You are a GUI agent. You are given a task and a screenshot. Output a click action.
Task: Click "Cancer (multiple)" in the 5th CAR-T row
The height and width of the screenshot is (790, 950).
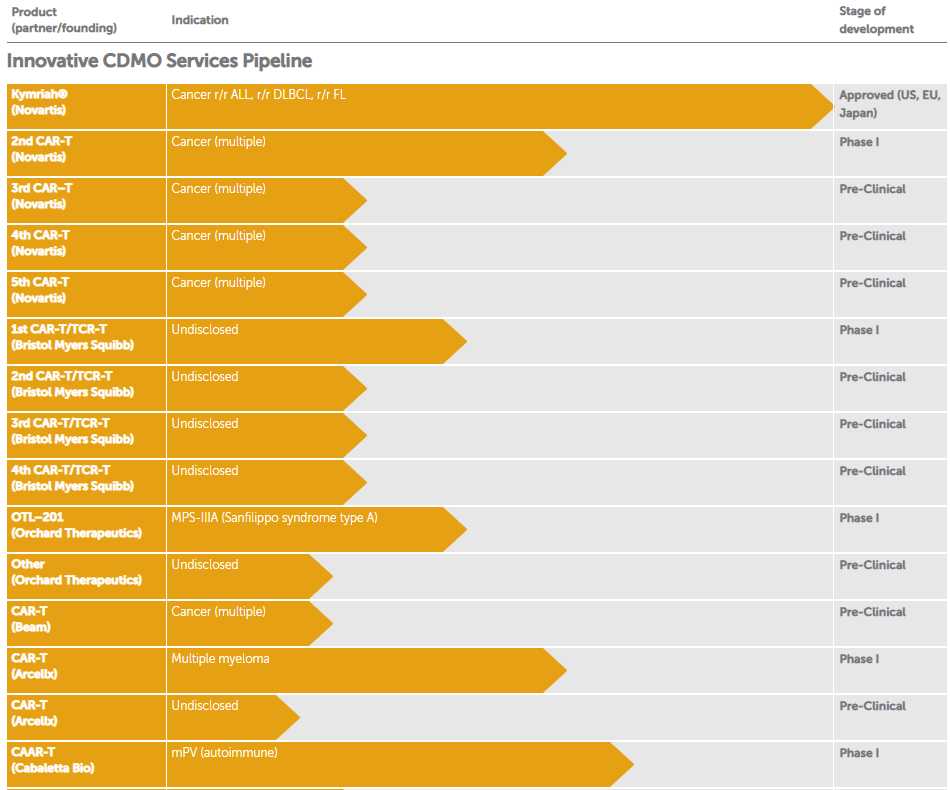[x=219, y=282]
